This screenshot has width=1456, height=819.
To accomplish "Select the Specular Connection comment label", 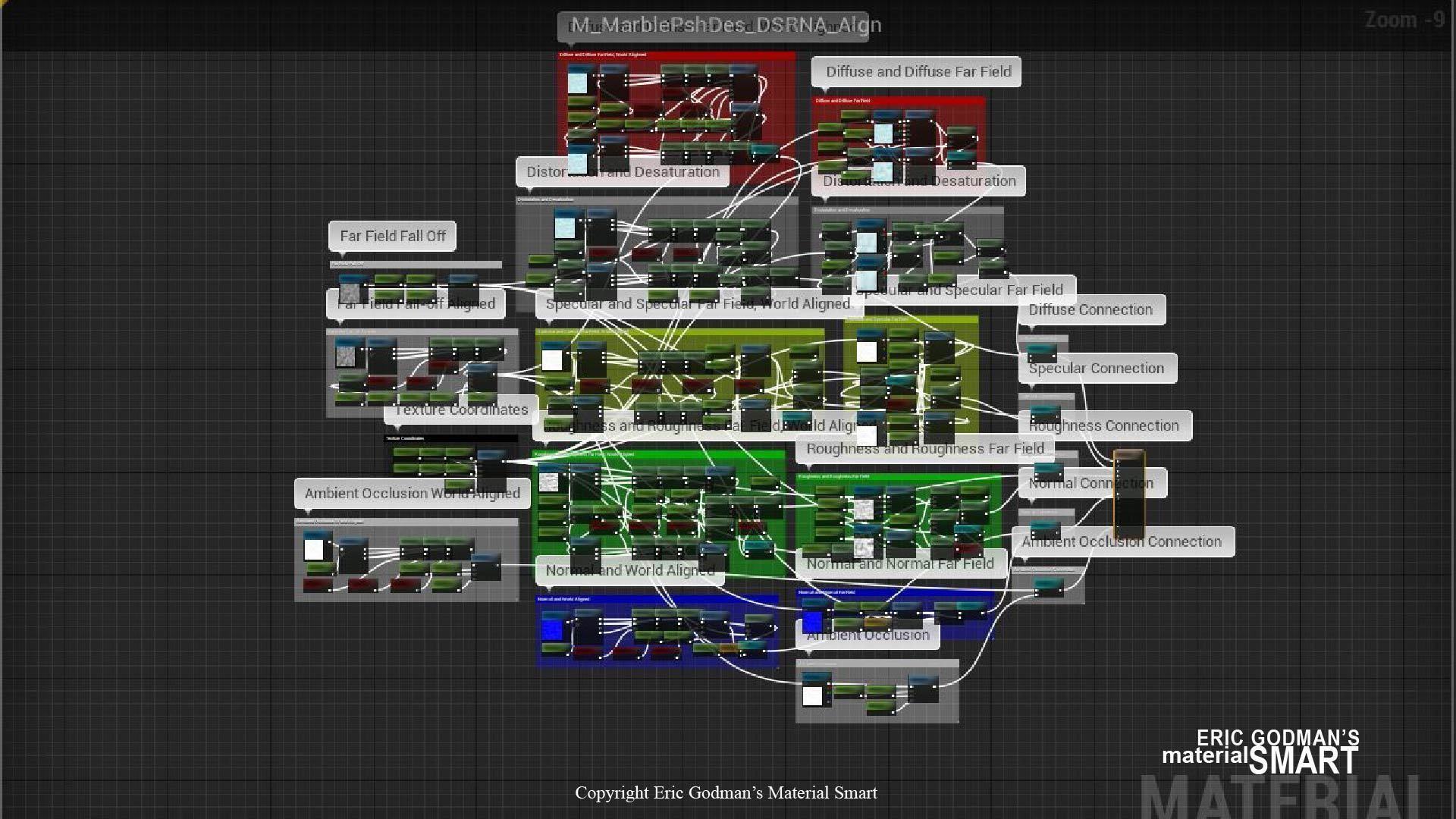I will pos(1096,369).
